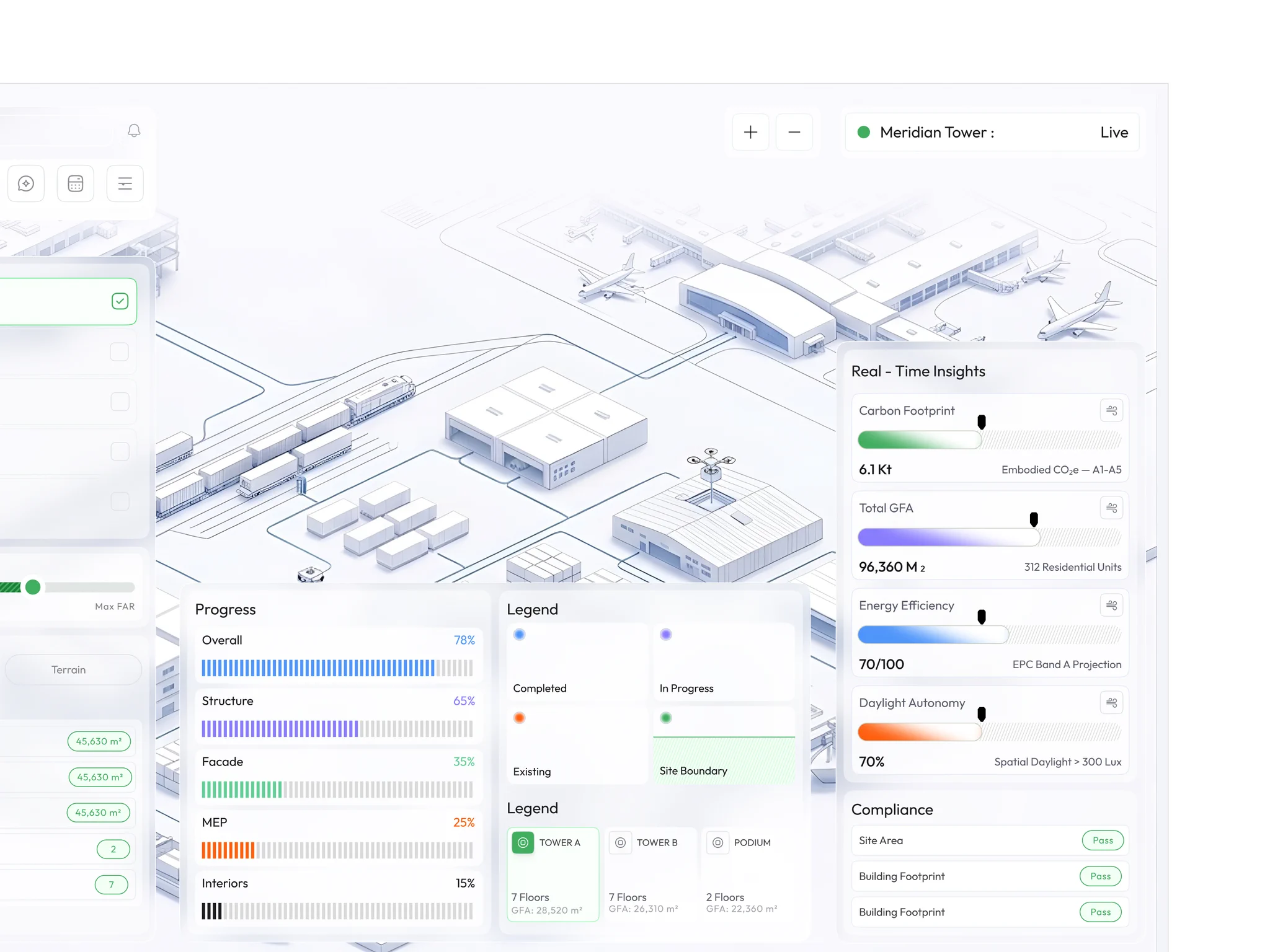Viewport: 1270px width, 952px height.
Task: Click the EPC Band A Projection text
Action: 1067,664
